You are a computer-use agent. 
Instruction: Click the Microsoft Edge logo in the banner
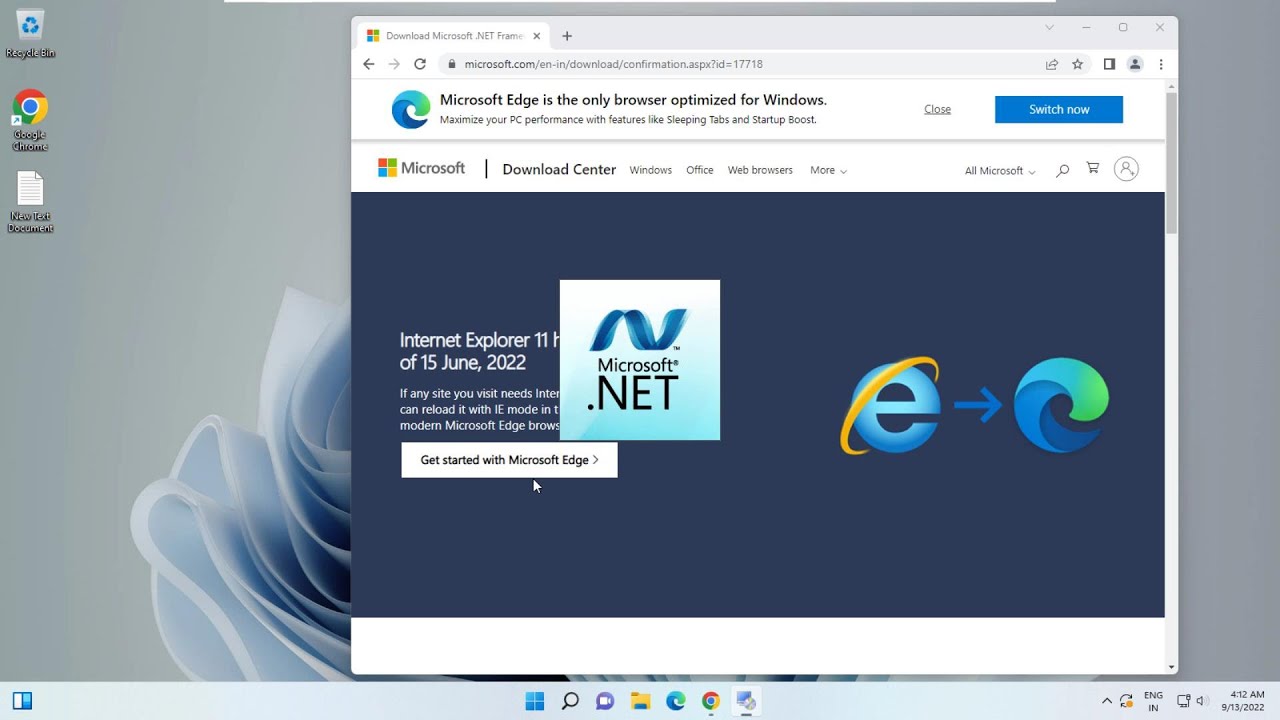coord(410,109)
